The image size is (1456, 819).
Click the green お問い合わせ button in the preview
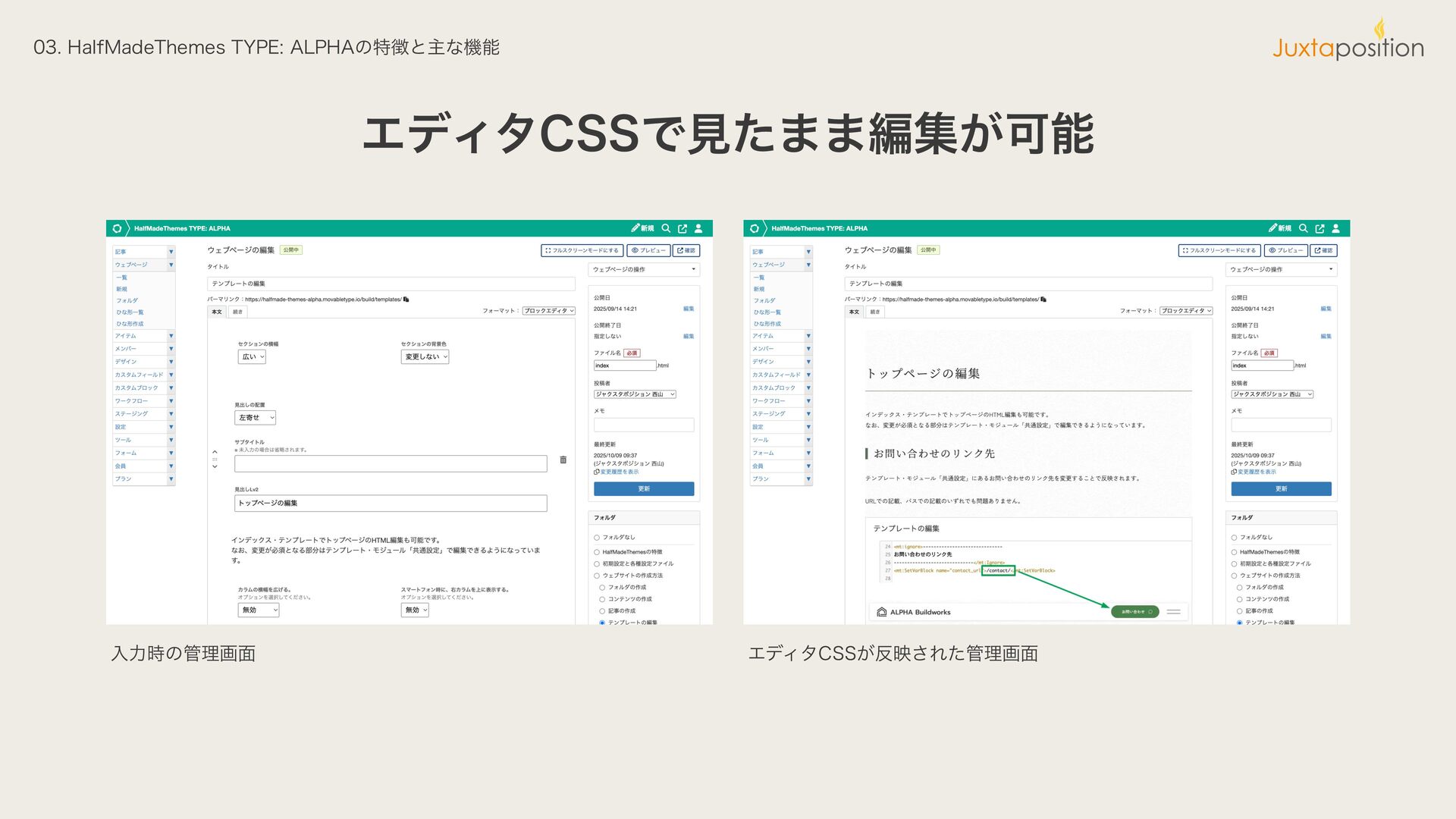coord(1134,612)
